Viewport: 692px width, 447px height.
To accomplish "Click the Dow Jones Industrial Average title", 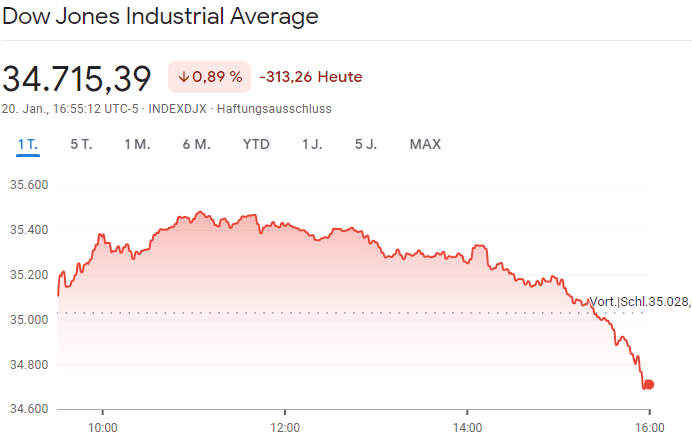I will [x=160, y=17].
